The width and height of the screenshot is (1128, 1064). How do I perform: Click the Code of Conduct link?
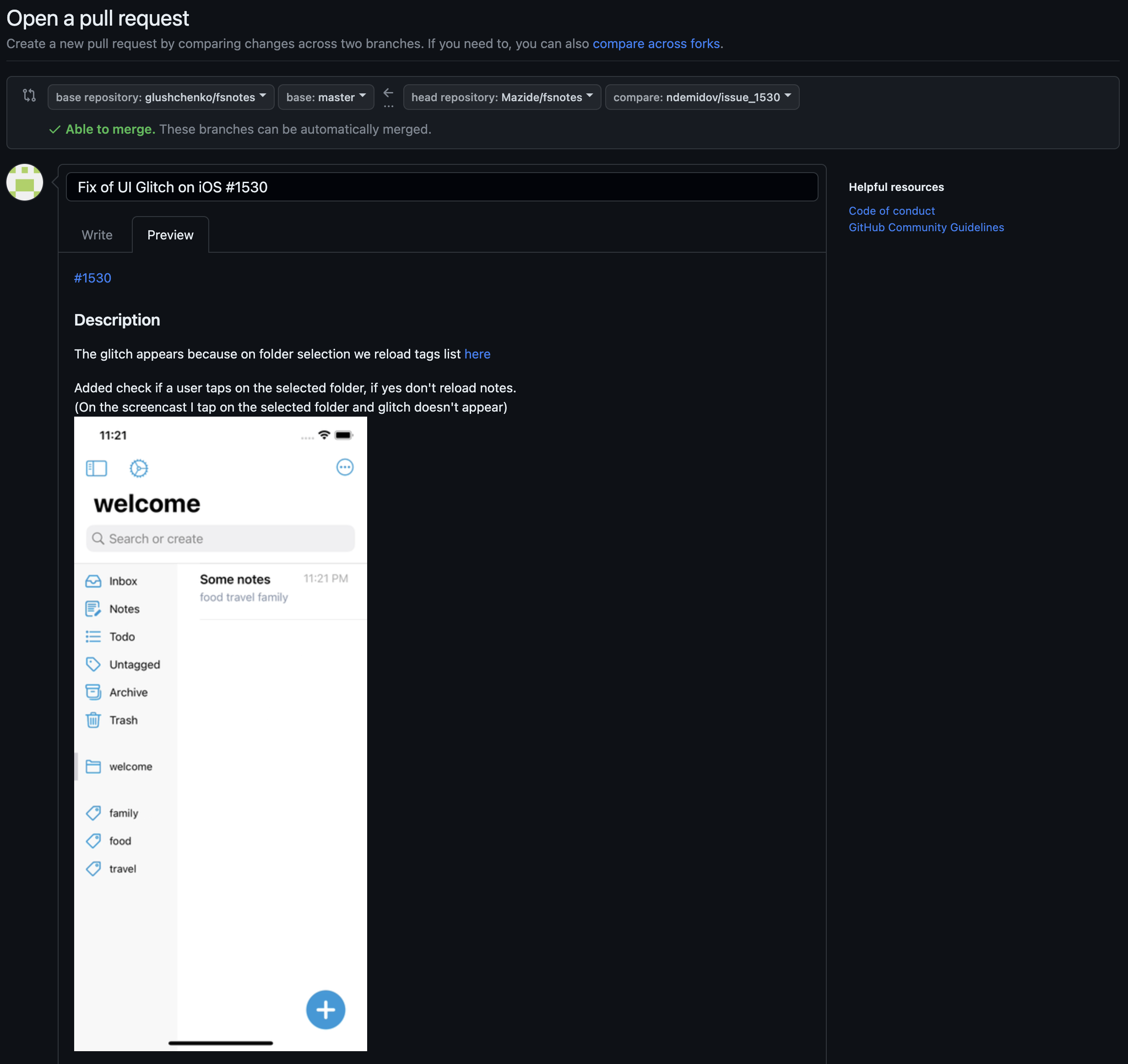pos(891,211)
